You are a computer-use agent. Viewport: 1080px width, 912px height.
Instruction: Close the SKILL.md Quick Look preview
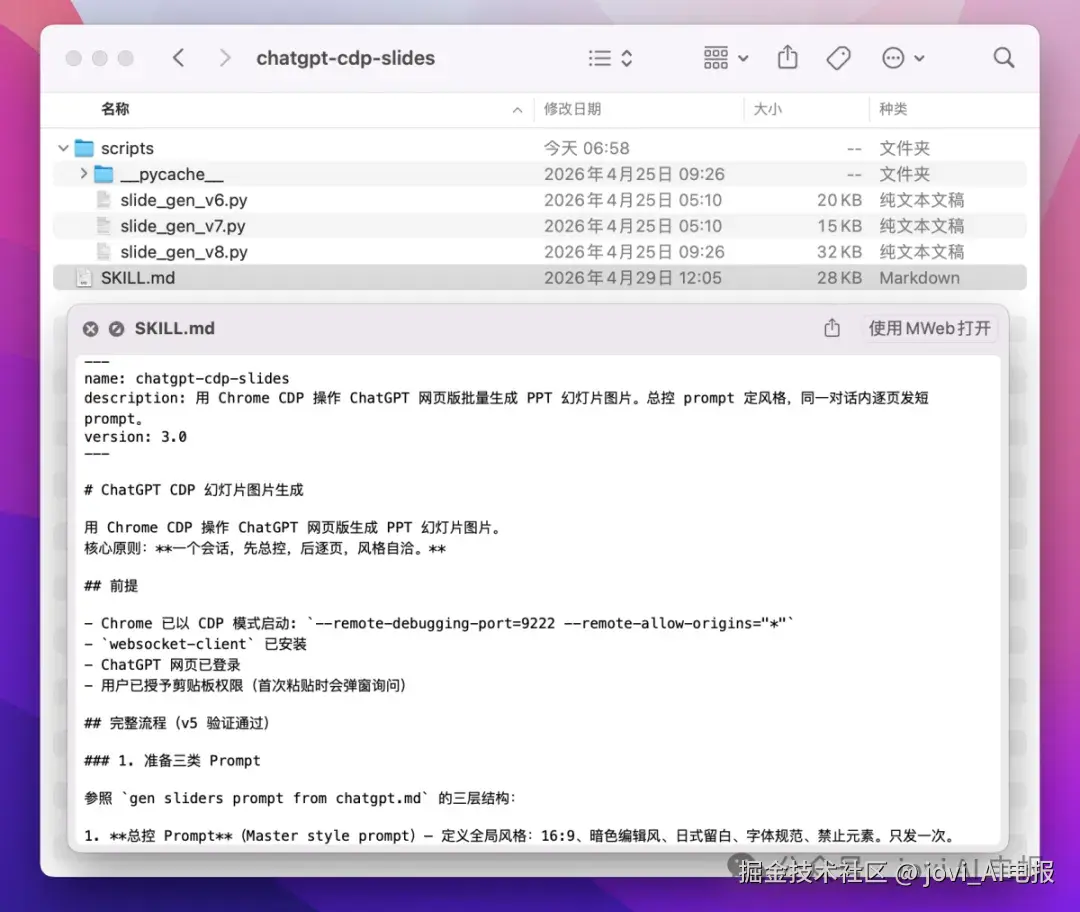(90, 329)
